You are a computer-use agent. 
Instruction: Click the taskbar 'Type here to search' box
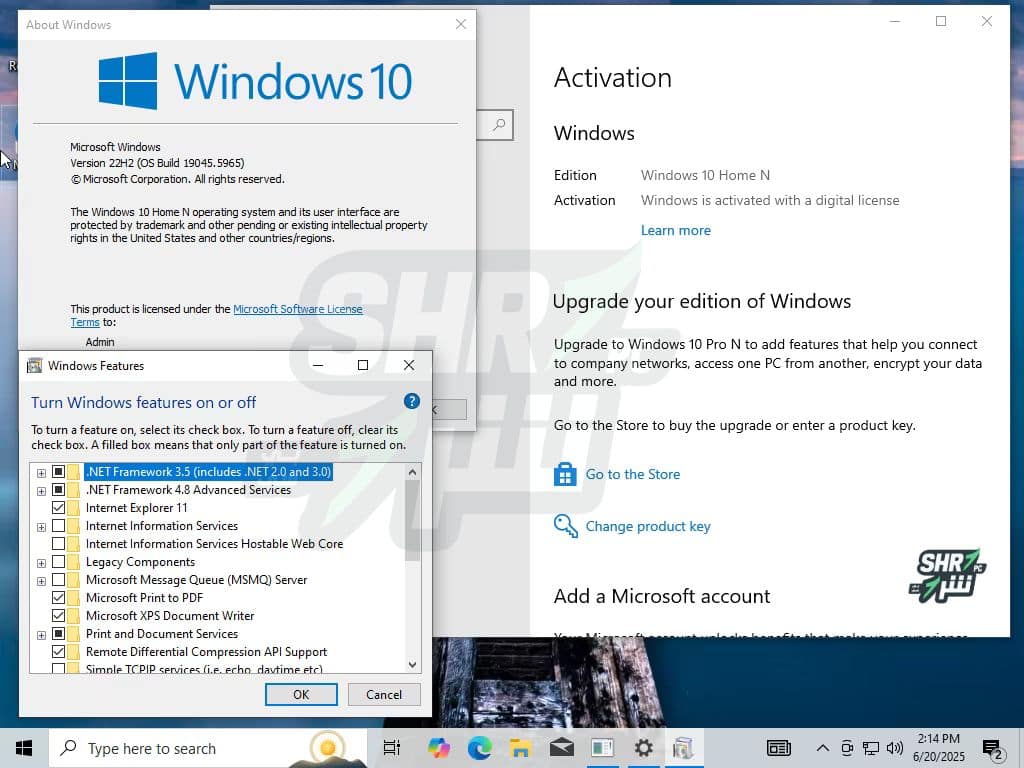[x=208, y=748]
